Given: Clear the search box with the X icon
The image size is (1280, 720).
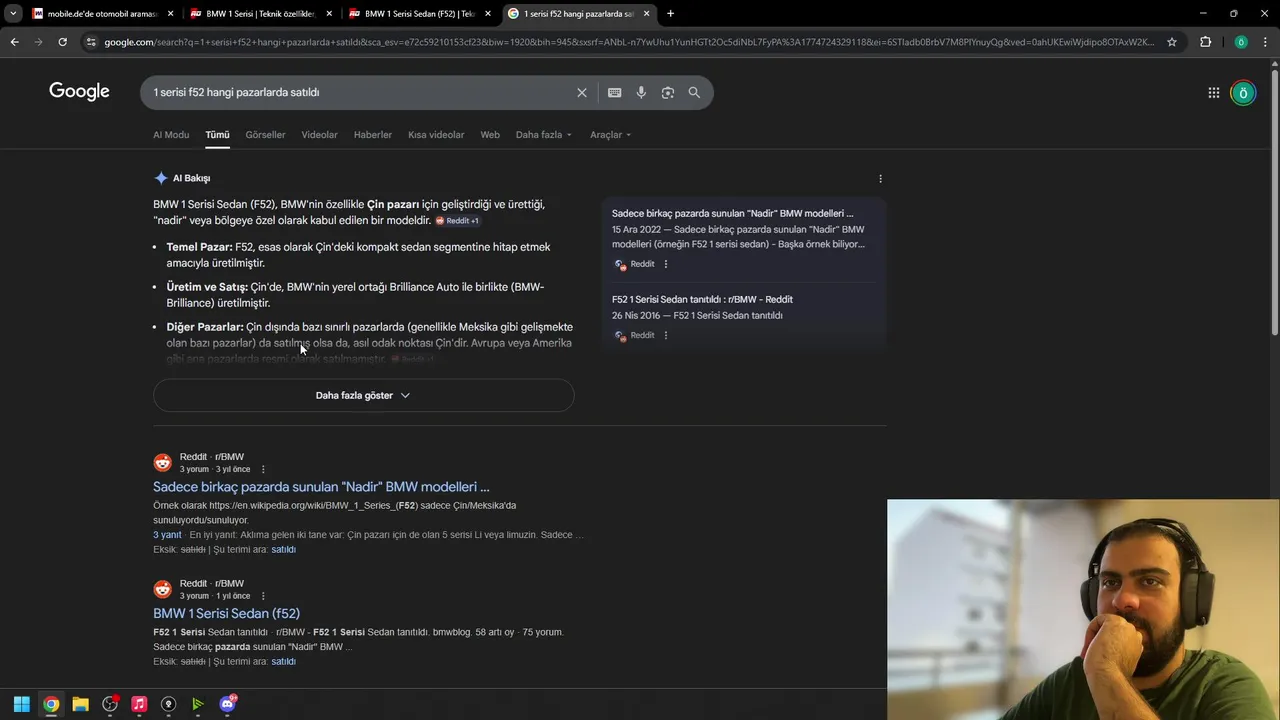Looking at the screenshot, I should tap(582, 92).
